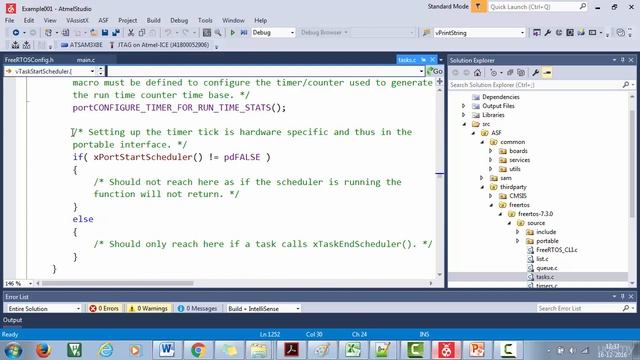The image size is (640, 360).
Task: Click the Save icon in the toolbar
Action: pos(105,33)
